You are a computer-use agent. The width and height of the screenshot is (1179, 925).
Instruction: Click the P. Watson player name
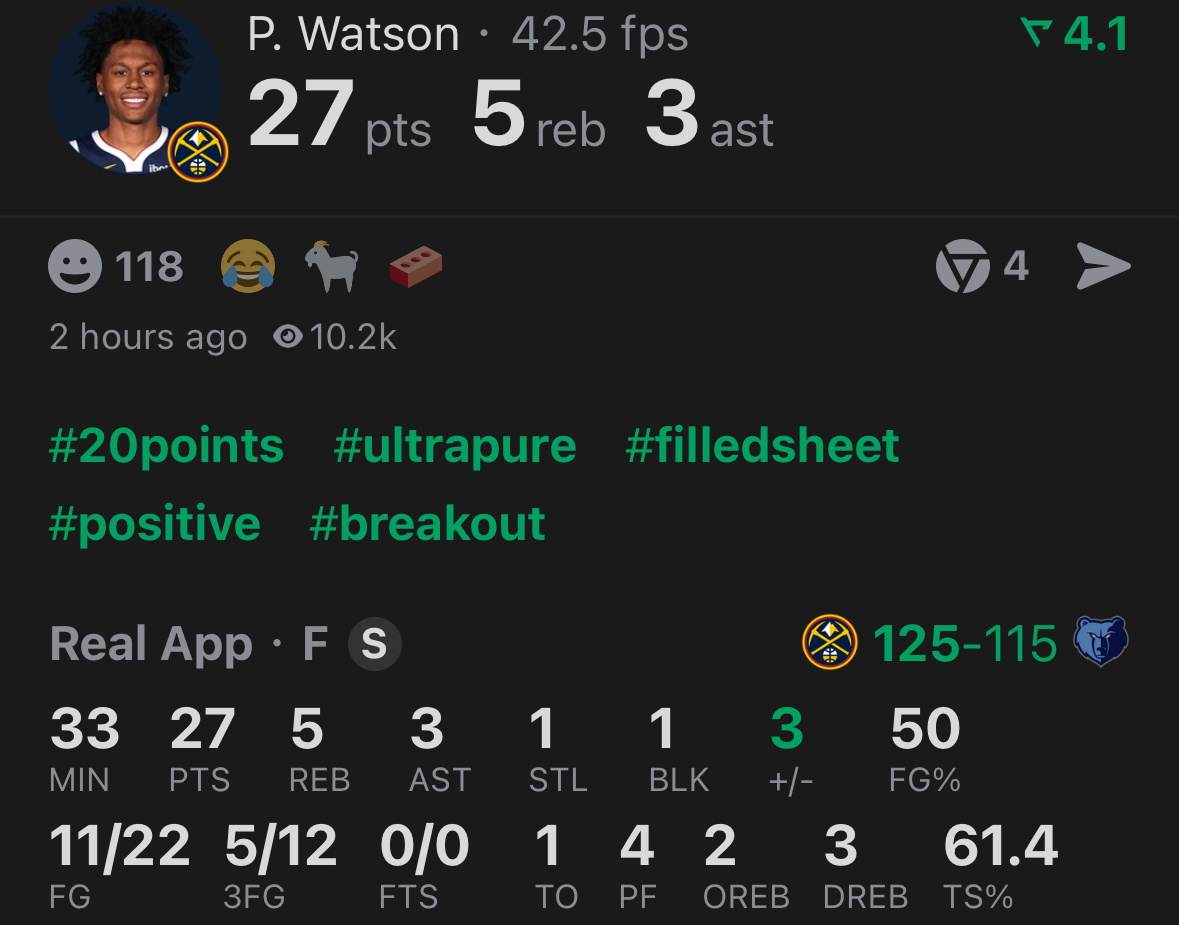353,35
